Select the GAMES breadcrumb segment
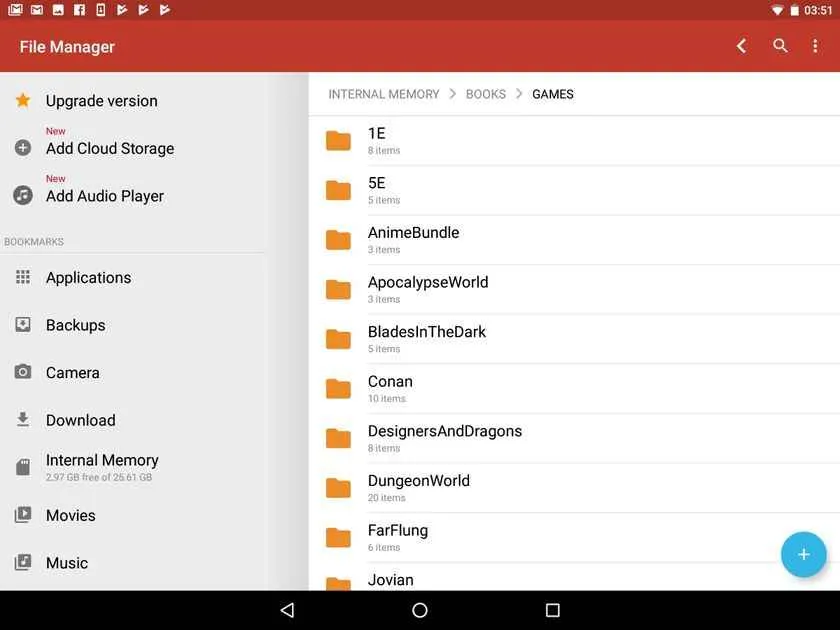 pos(552,94)
